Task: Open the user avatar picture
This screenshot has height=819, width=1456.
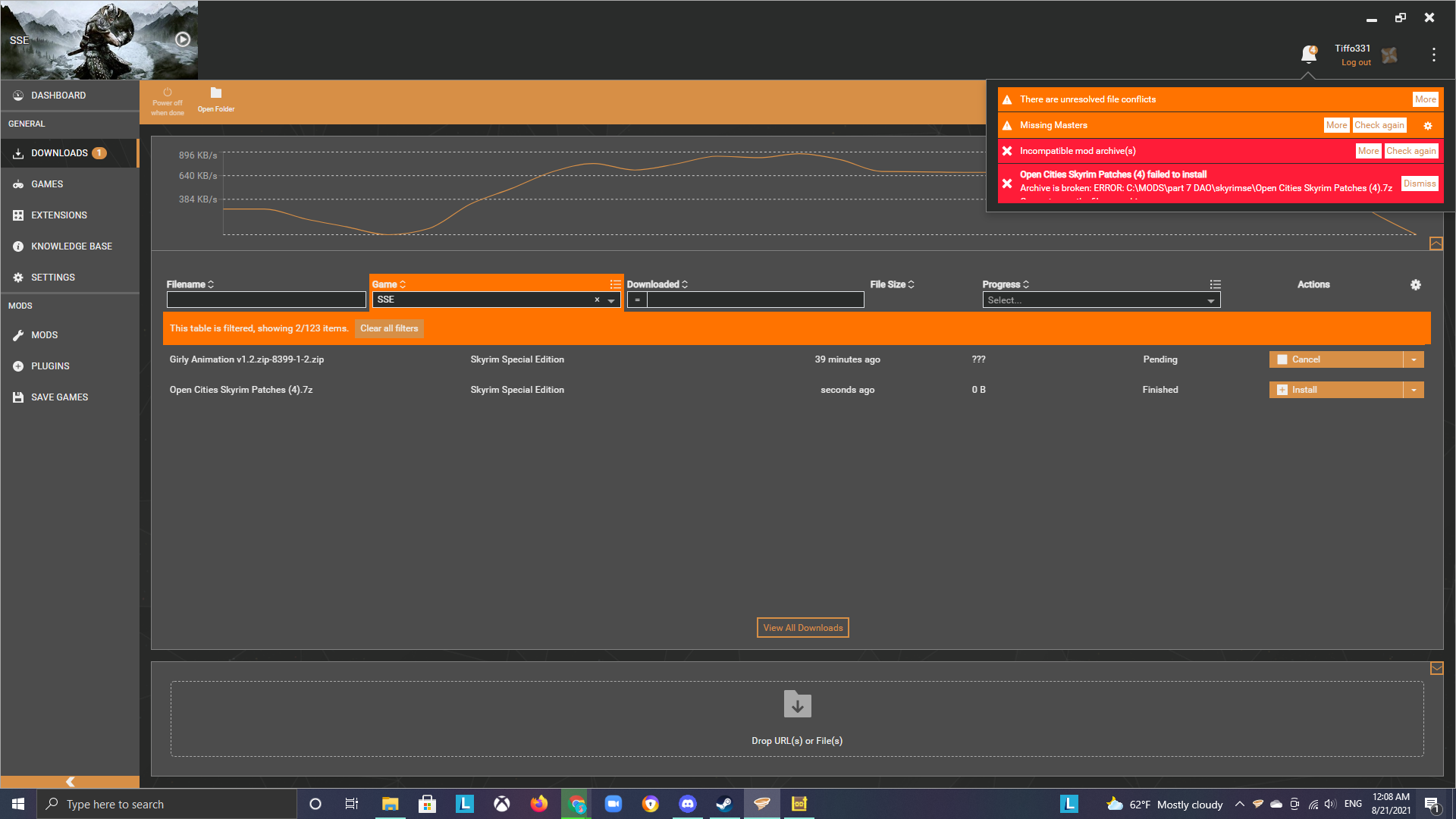Action: (x=1389, y=55)
